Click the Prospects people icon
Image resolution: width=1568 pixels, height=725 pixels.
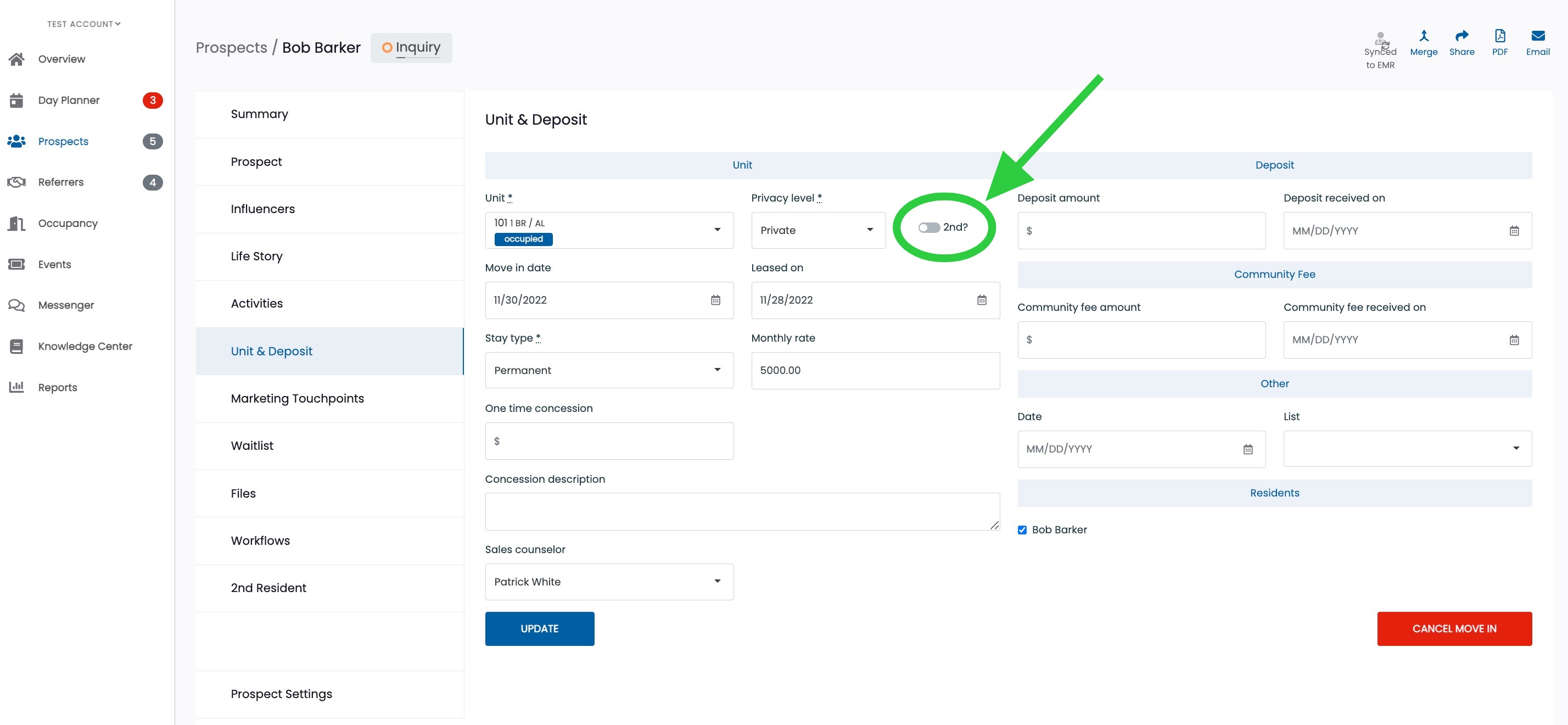[x=16, y=141]
